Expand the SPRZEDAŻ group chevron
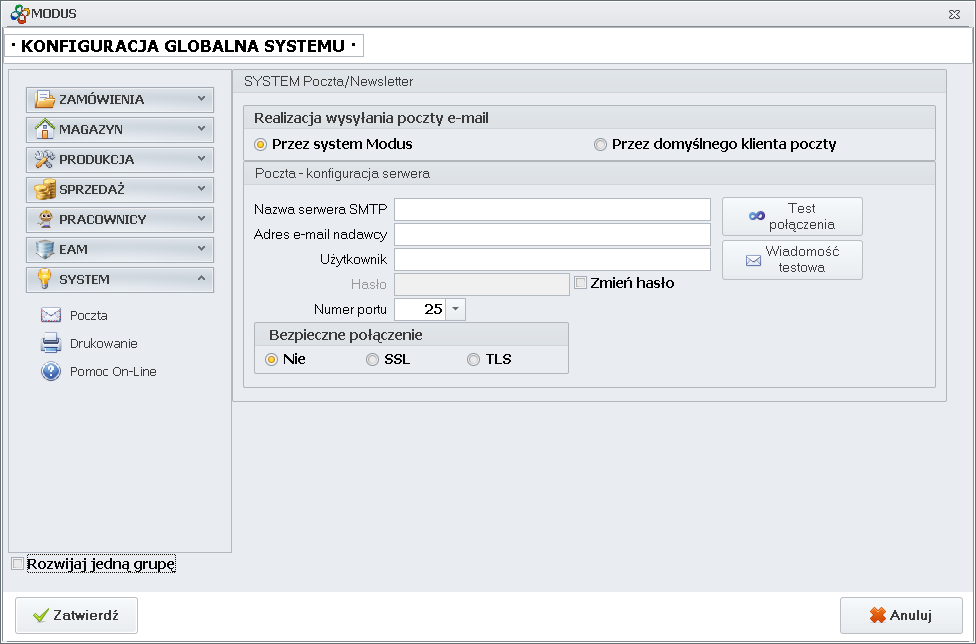 (201, 188)
